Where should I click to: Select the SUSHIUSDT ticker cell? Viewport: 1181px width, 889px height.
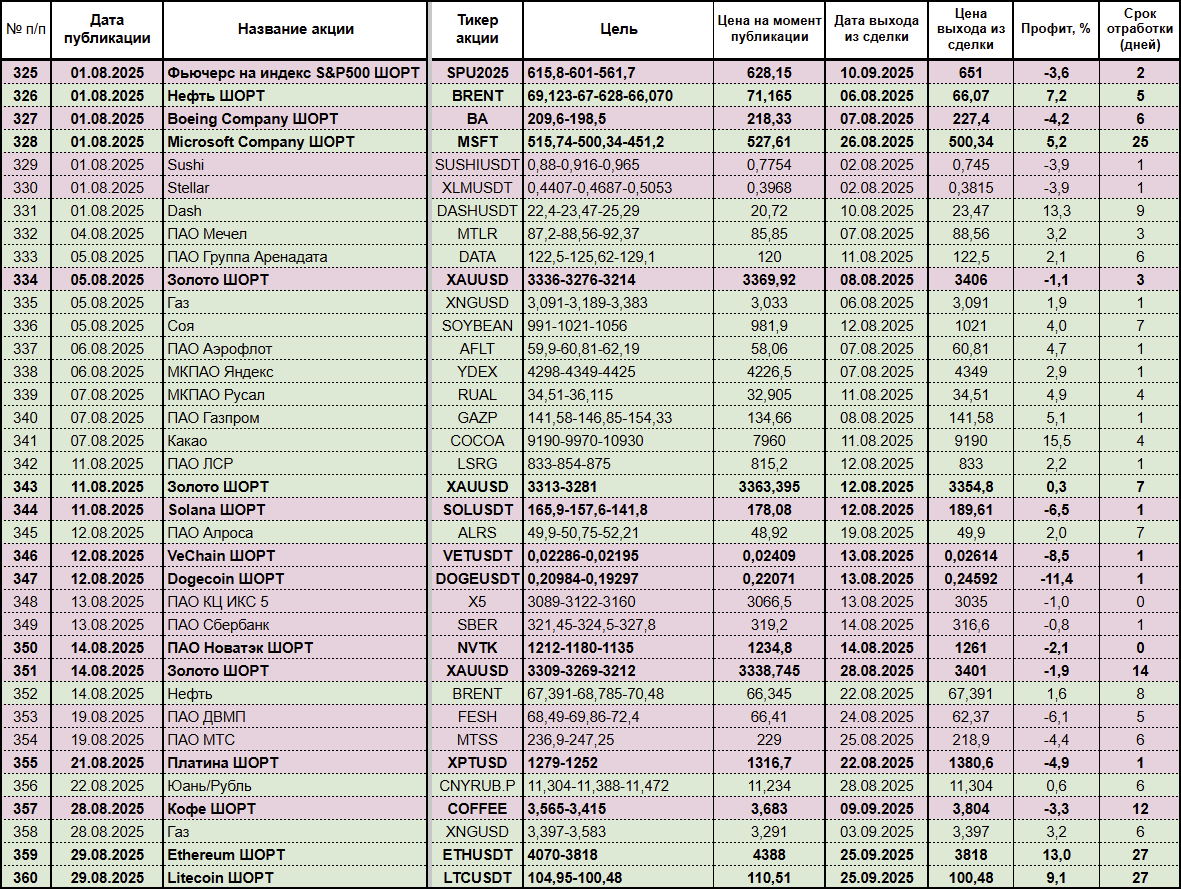coord(477,165)
